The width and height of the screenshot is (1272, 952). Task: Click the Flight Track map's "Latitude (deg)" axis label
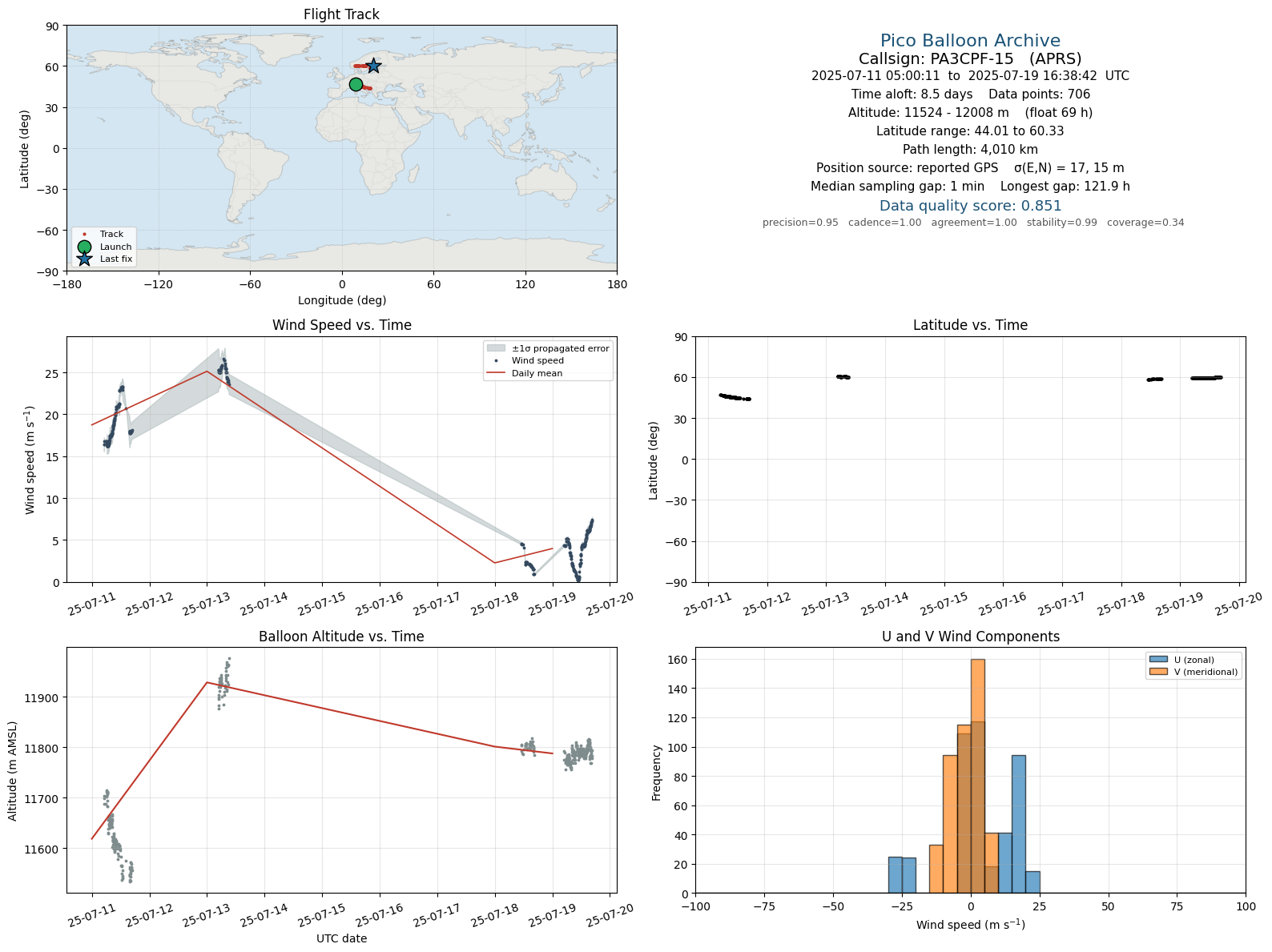pos(25,148)
